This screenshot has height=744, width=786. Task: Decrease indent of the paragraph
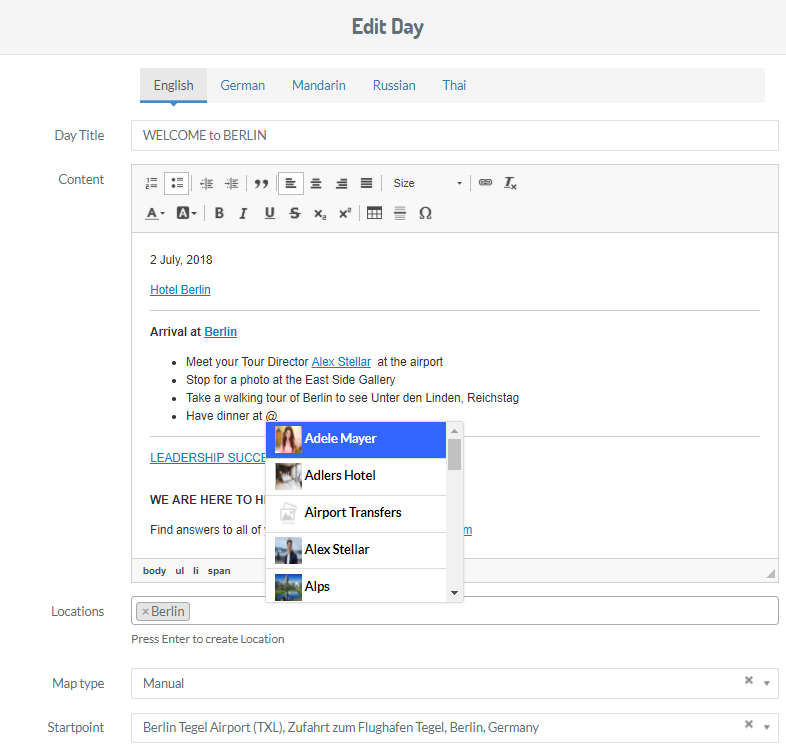[x=207, y=183]
